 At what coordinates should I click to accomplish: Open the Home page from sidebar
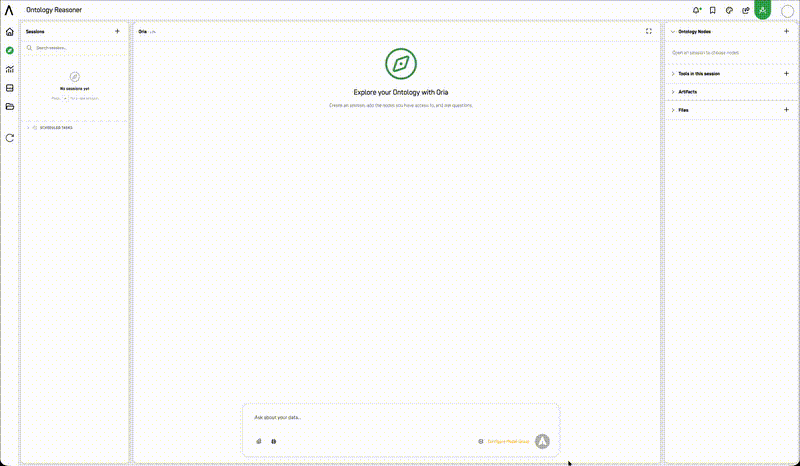(x=10, y=32)
